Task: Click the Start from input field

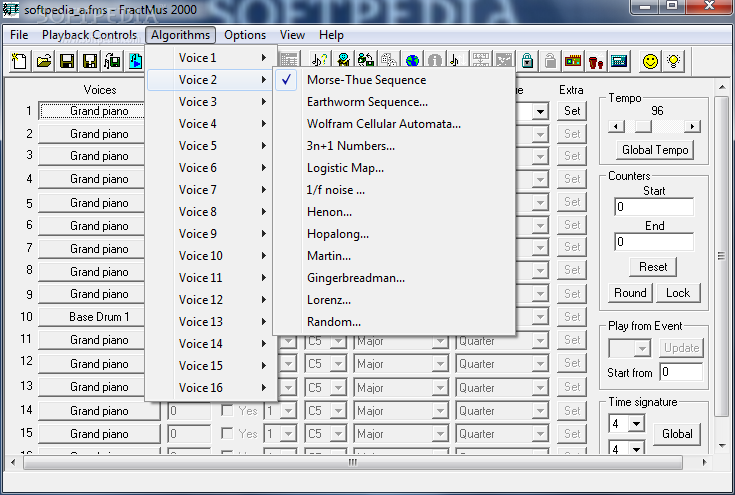Action: [681, 372]
